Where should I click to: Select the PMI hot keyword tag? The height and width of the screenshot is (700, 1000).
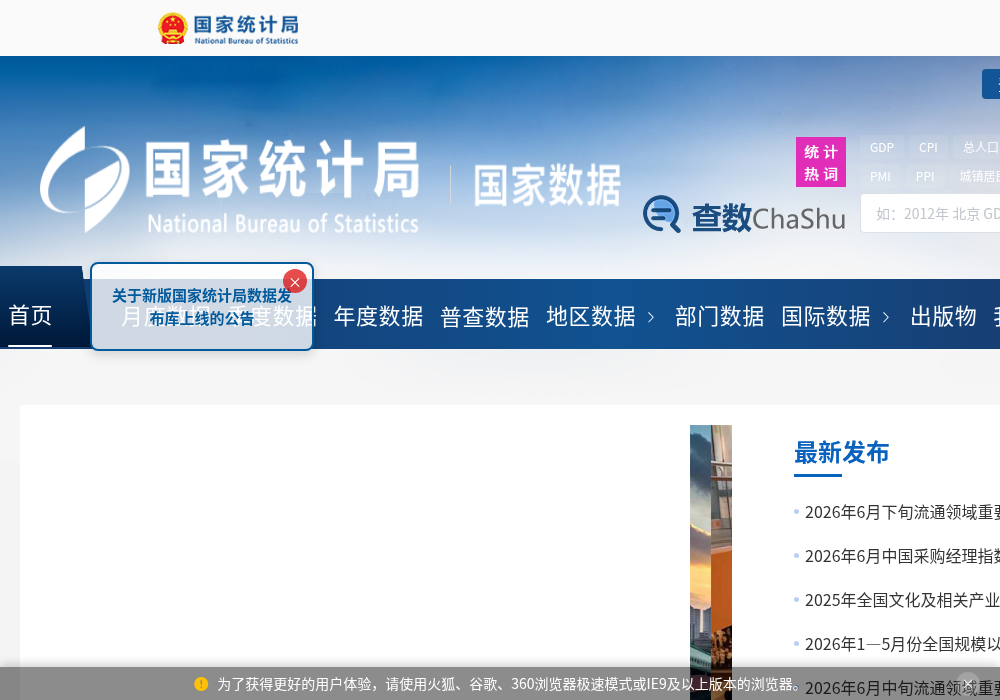[x=880, y=176]
